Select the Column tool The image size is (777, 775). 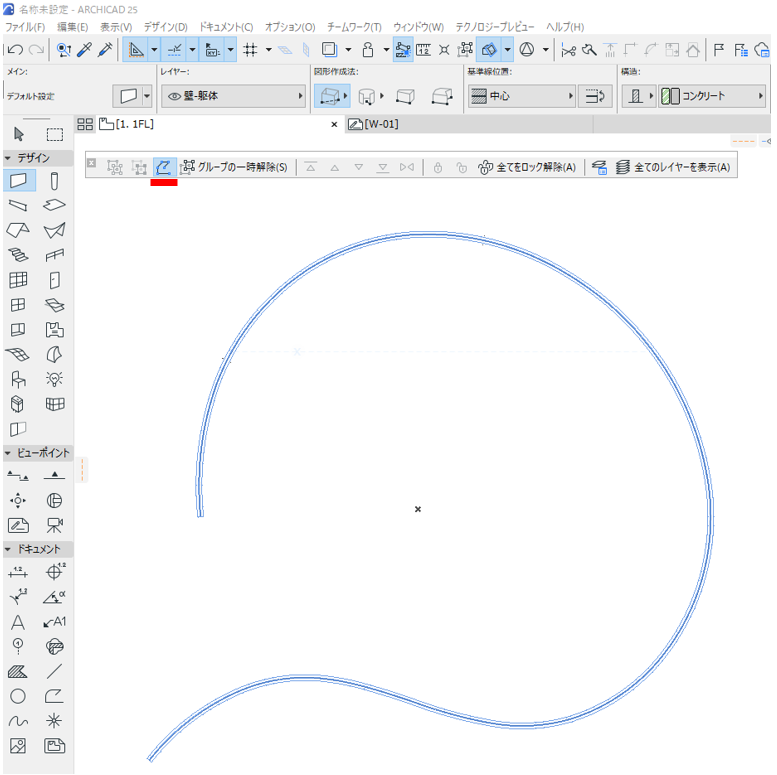click(55, 180)
